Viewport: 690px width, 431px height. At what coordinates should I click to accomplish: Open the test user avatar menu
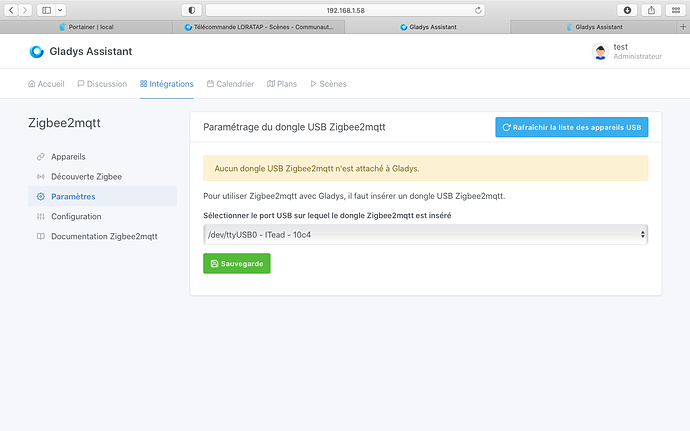600,52
